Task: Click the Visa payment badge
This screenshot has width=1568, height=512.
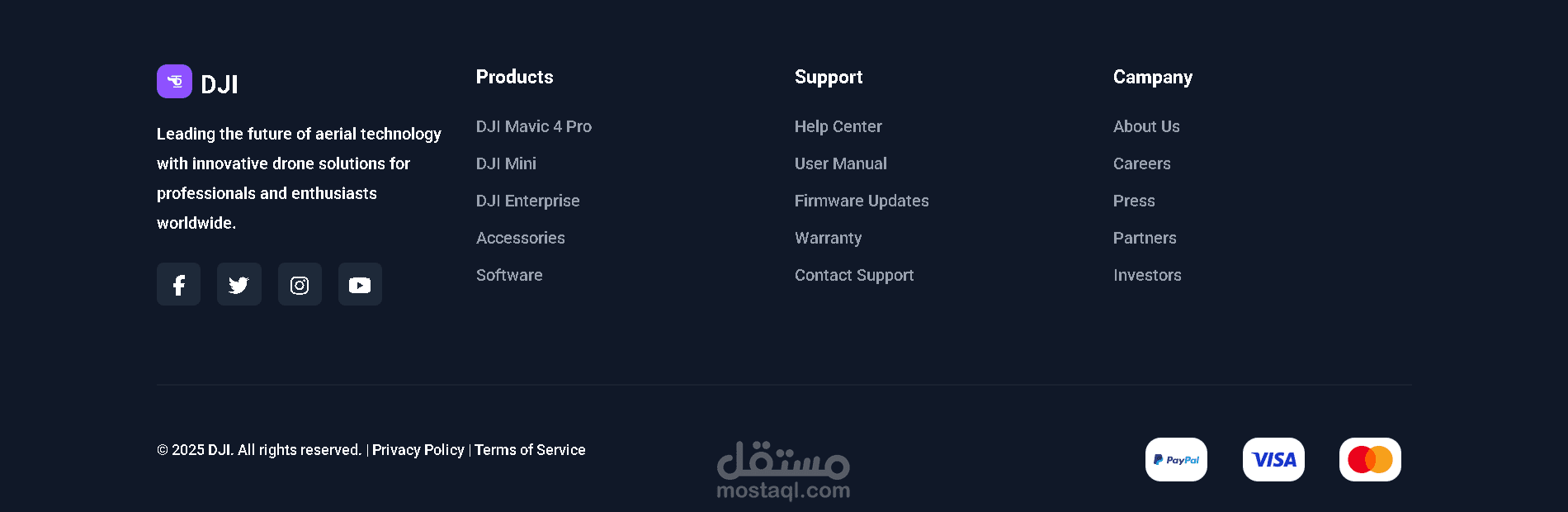Action: [x=1273, y=459]
